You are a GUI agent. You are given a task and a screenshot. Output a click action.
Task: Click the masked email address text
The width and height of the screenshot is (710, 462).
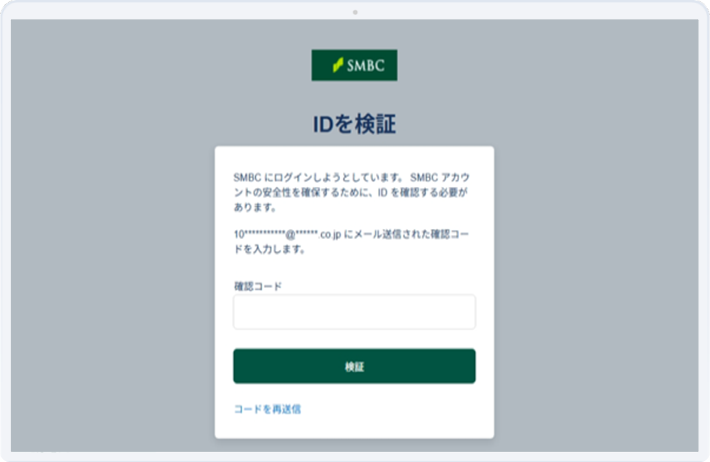pyautogui.click(x=287, y=235)
